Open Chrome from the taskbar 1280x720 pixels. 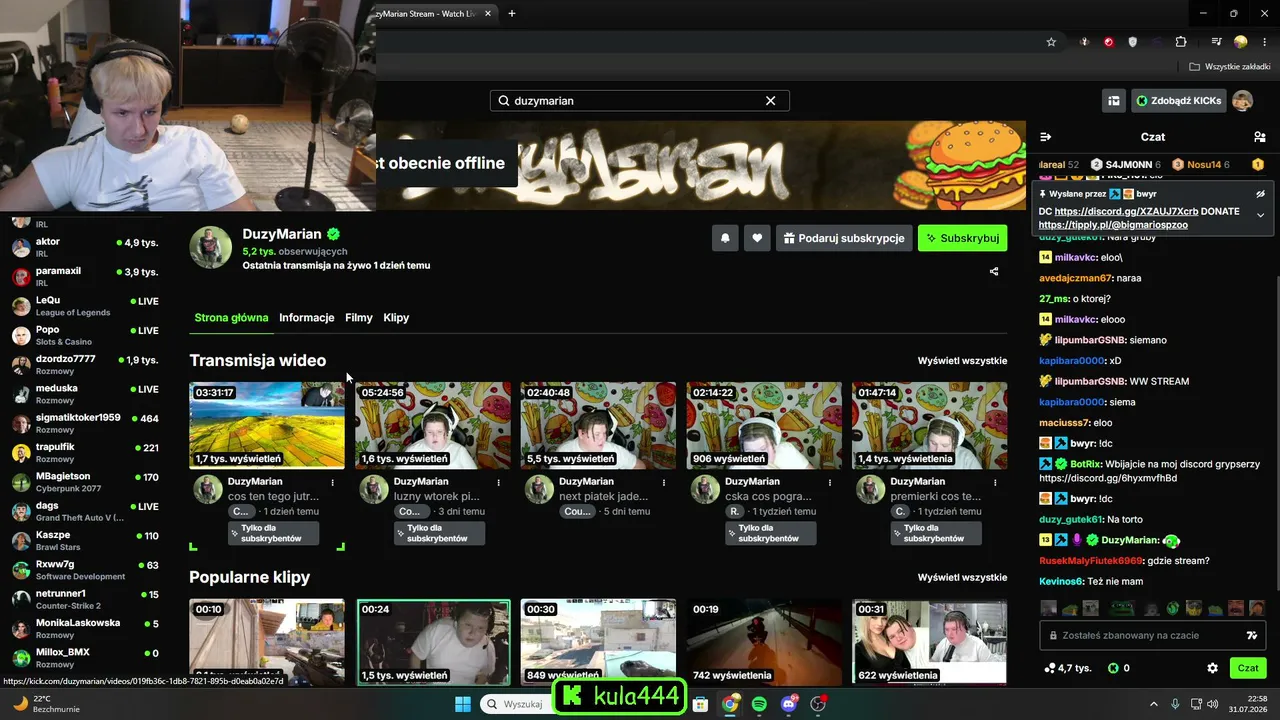click(730, 704)
